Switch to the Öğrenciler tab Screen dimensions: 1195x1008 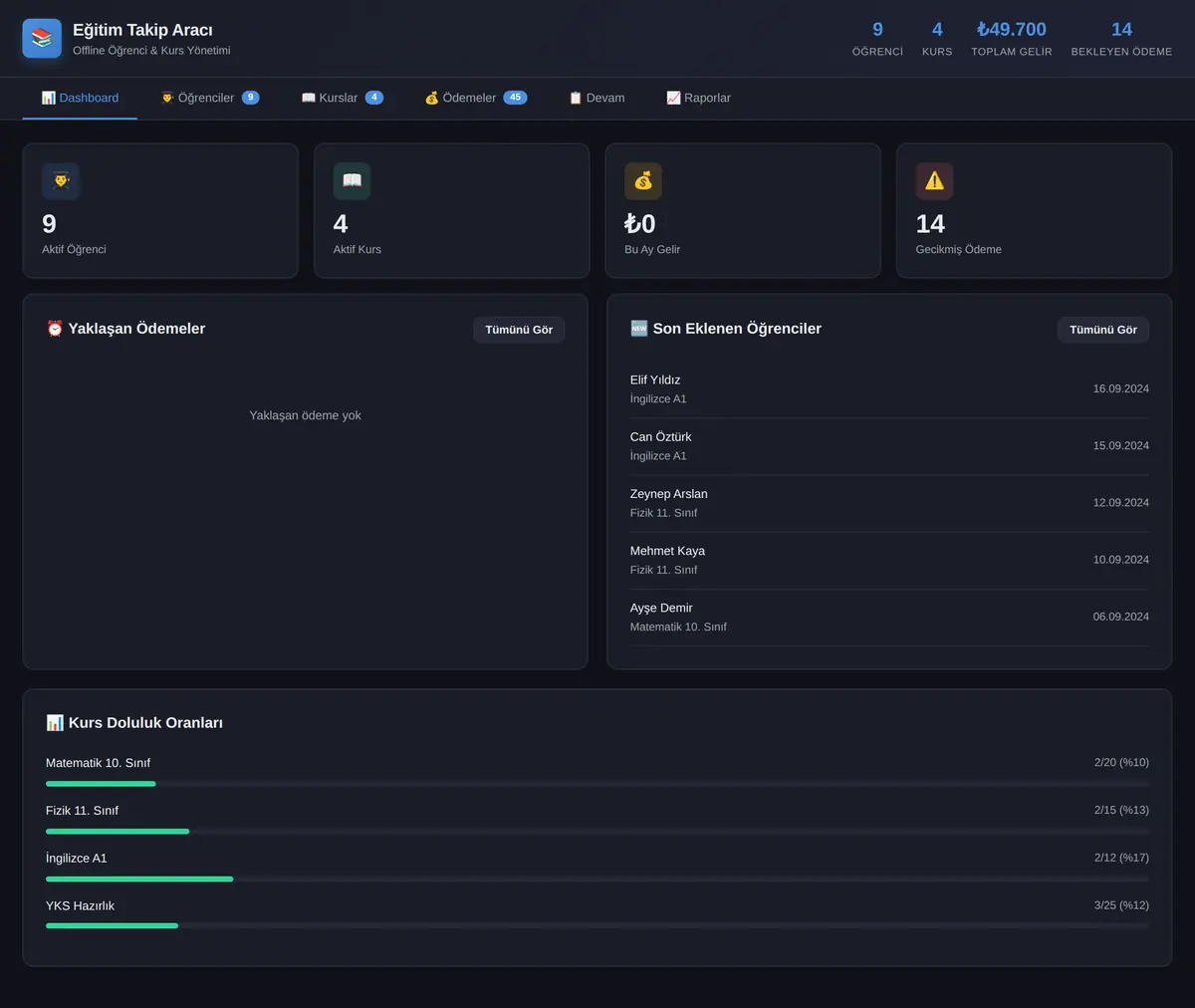210,98
